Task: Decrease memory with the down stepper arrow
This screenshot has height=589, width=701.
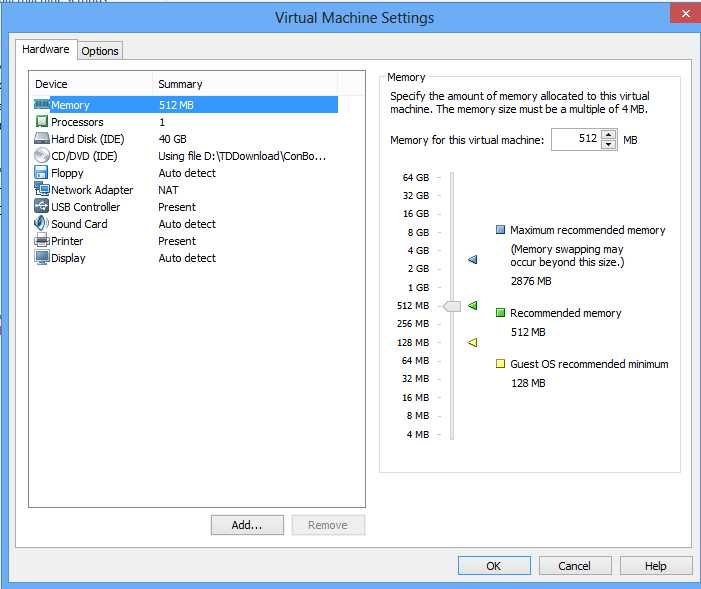Action: [609, 145]
